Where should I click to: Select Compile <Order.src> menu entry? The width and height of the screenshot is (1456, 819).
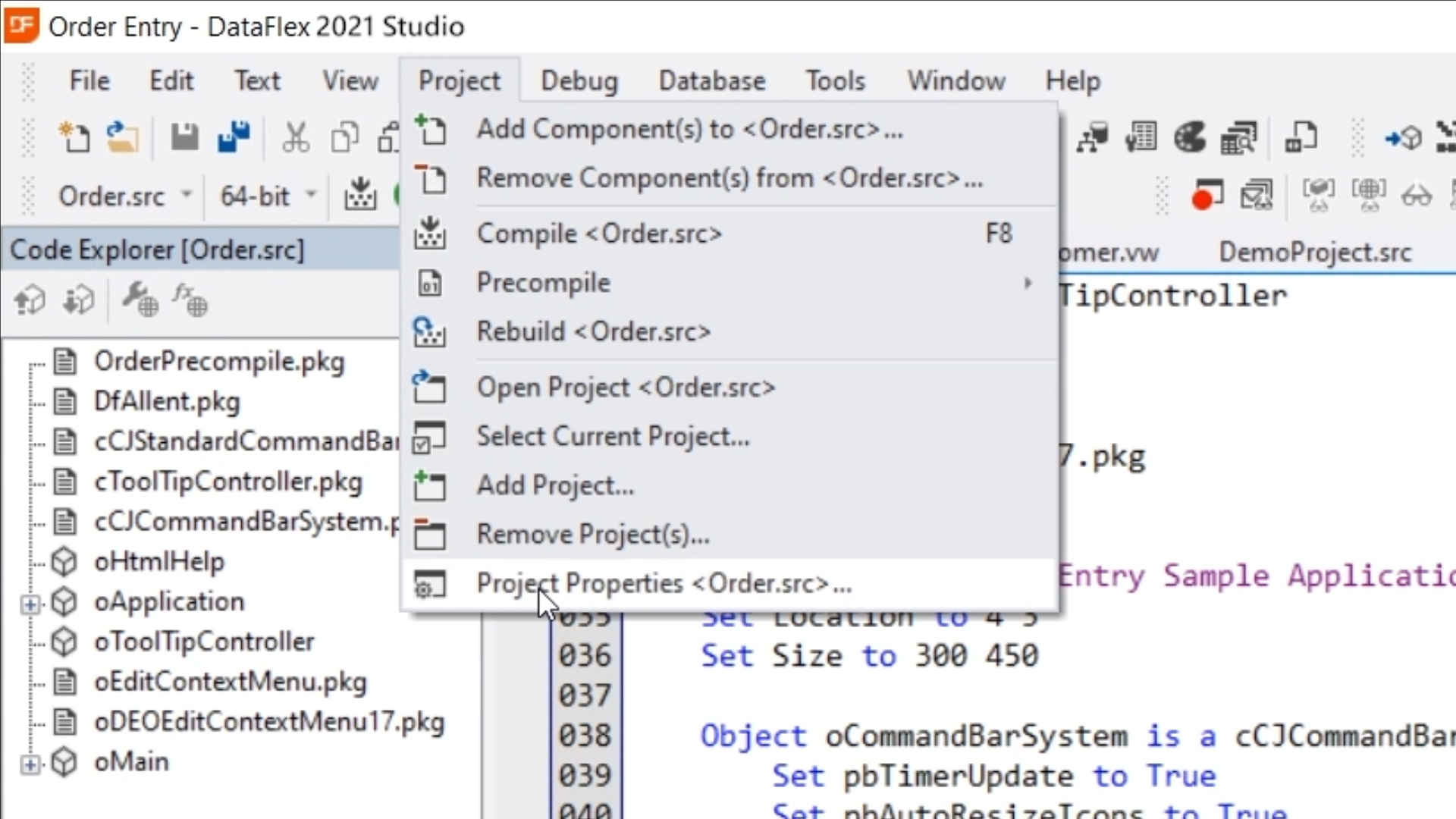599,234
